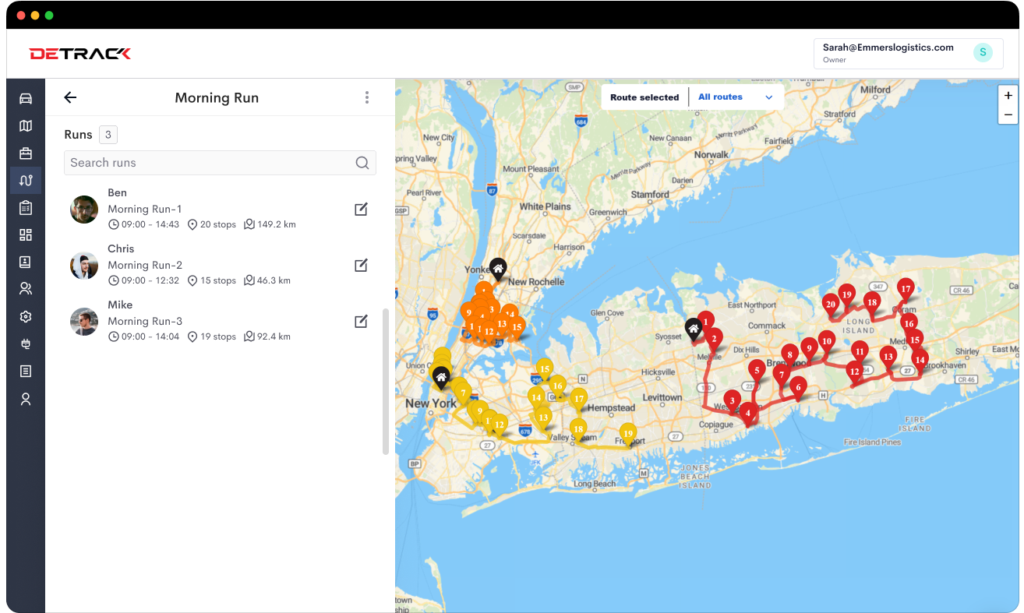Edit Mike's Morning Run-3 route

[x=361, y=322]
